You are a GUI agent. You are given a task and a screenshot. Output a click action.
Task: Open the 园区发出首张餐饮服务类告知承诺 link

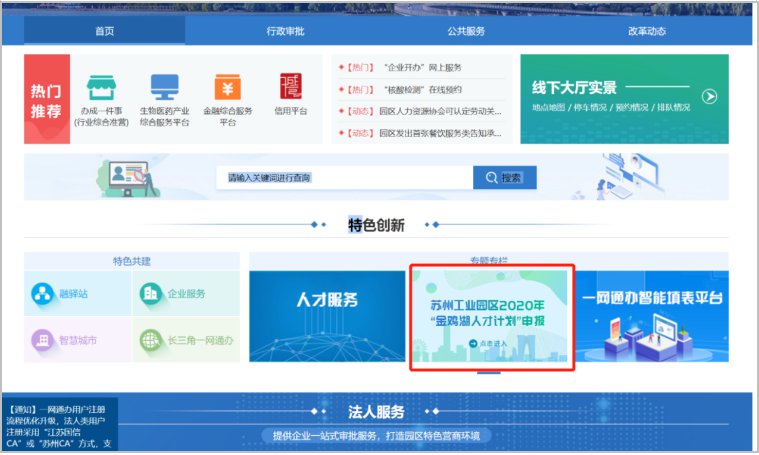coord(440,133)
